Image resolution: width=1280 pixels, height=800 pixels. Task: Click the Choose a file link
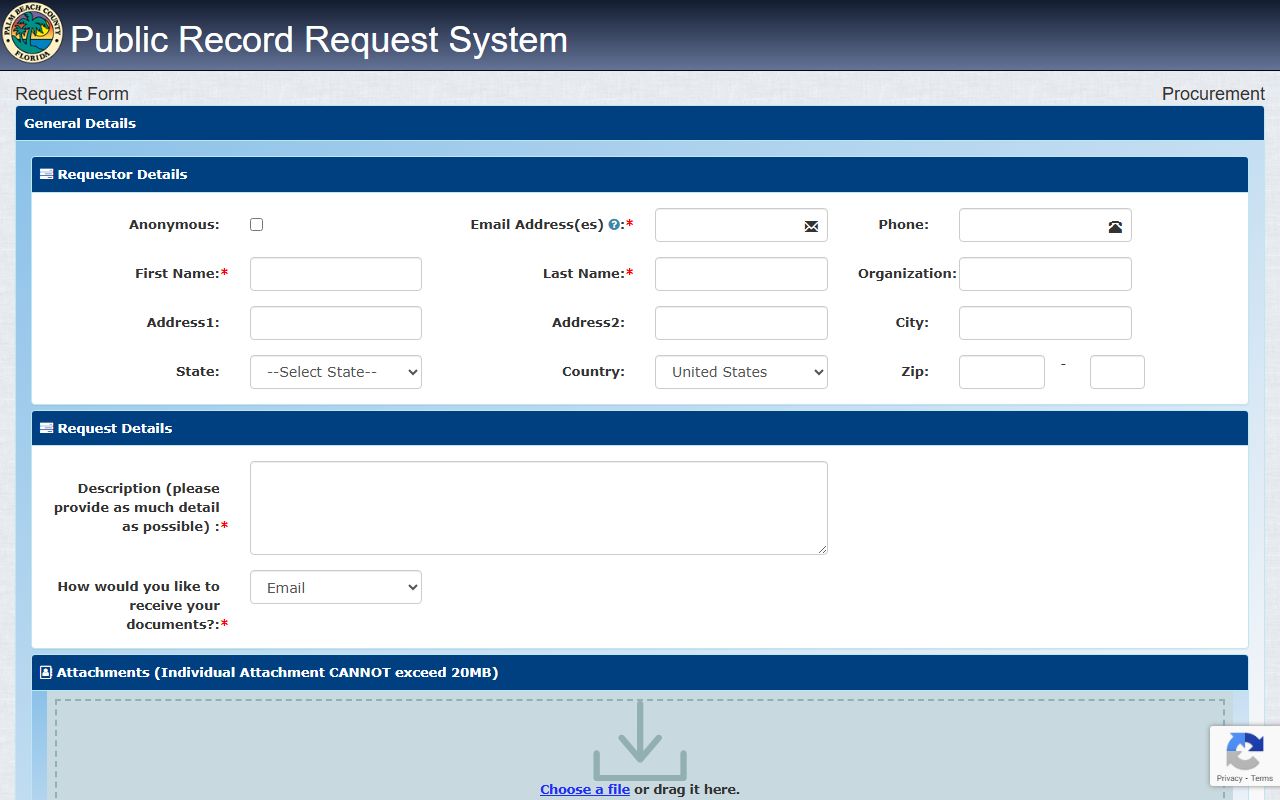click(x=585, y=789)
